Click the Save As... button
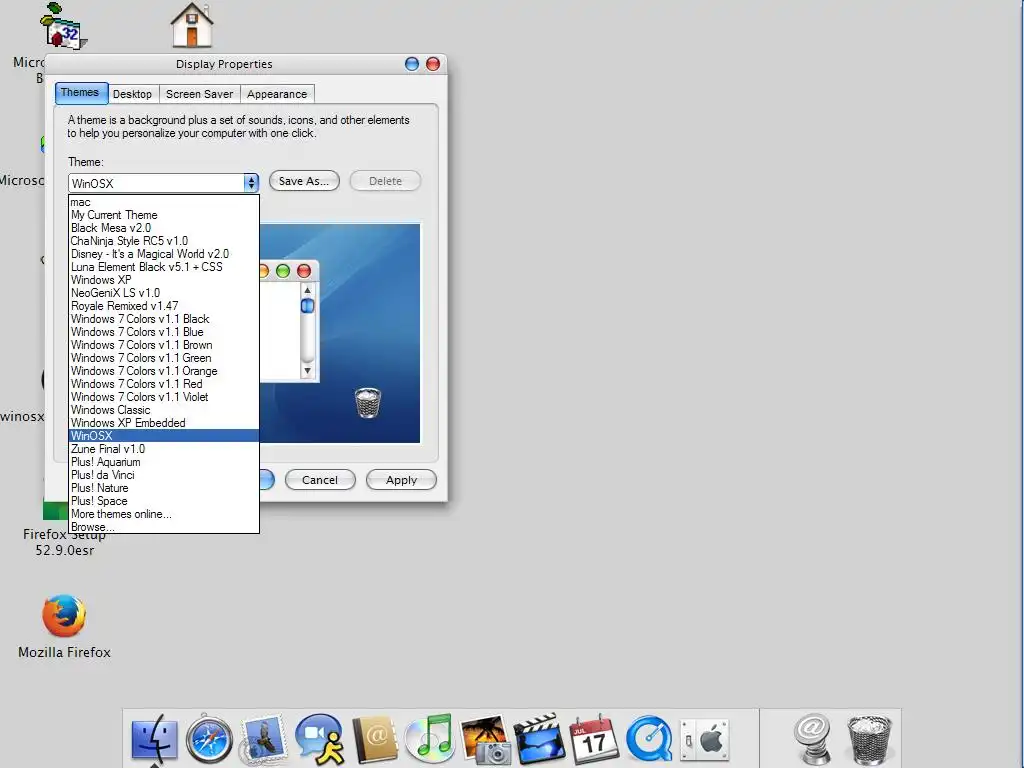This screenshot has height=768, width=1024. point(304,181)
